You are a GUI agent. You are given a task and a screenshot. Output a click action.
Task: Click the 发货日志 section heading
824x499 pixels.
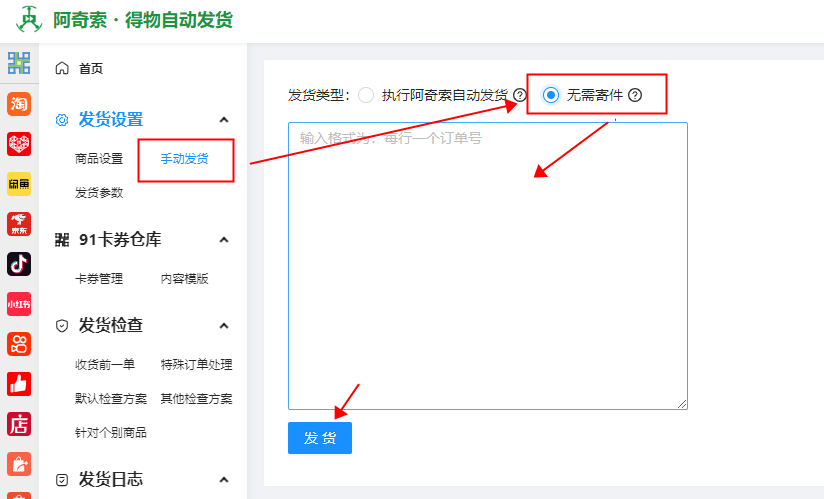pos(111,480)
